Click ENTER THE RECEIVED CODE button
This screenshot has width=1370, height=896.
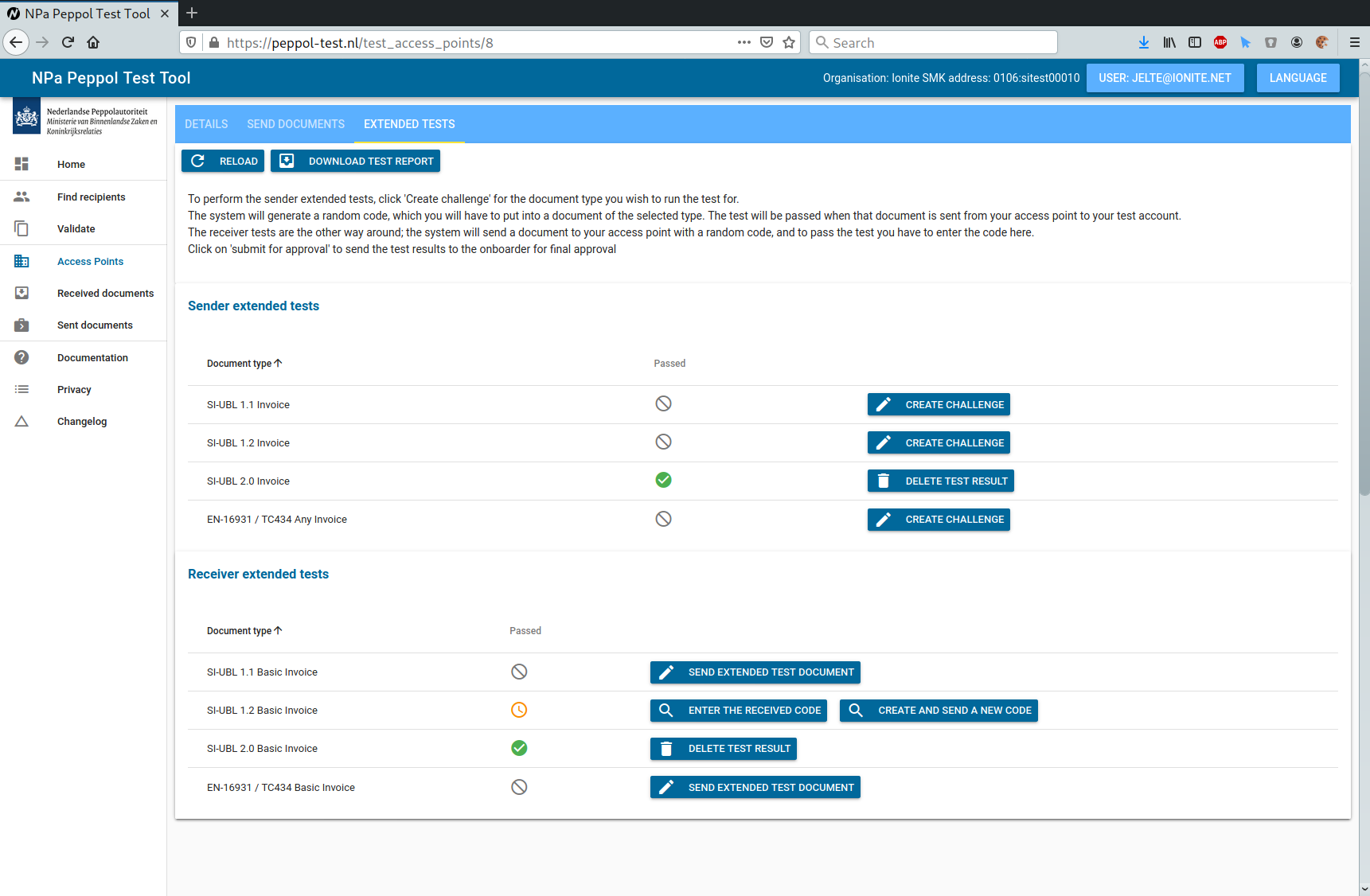point(738,710)
